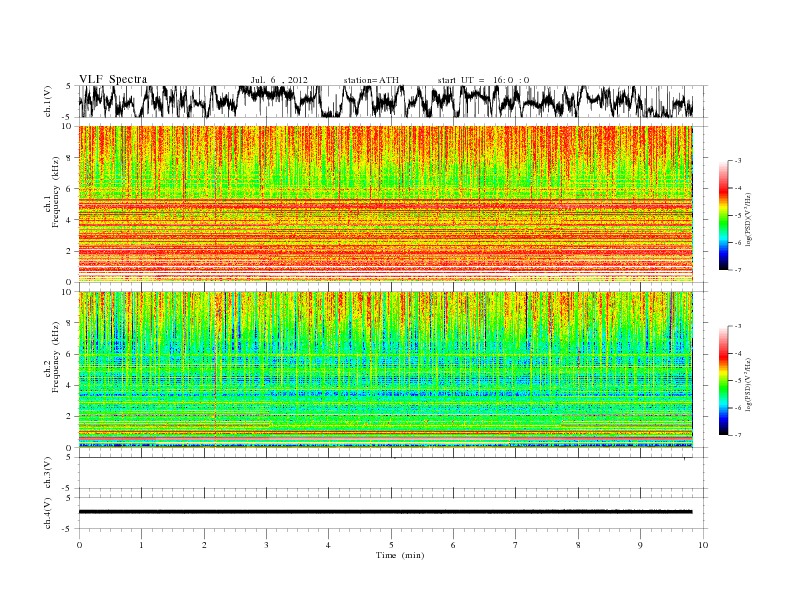
Task: Click the ch.1 spectrogram color bar
Action: tap(724, 215)
